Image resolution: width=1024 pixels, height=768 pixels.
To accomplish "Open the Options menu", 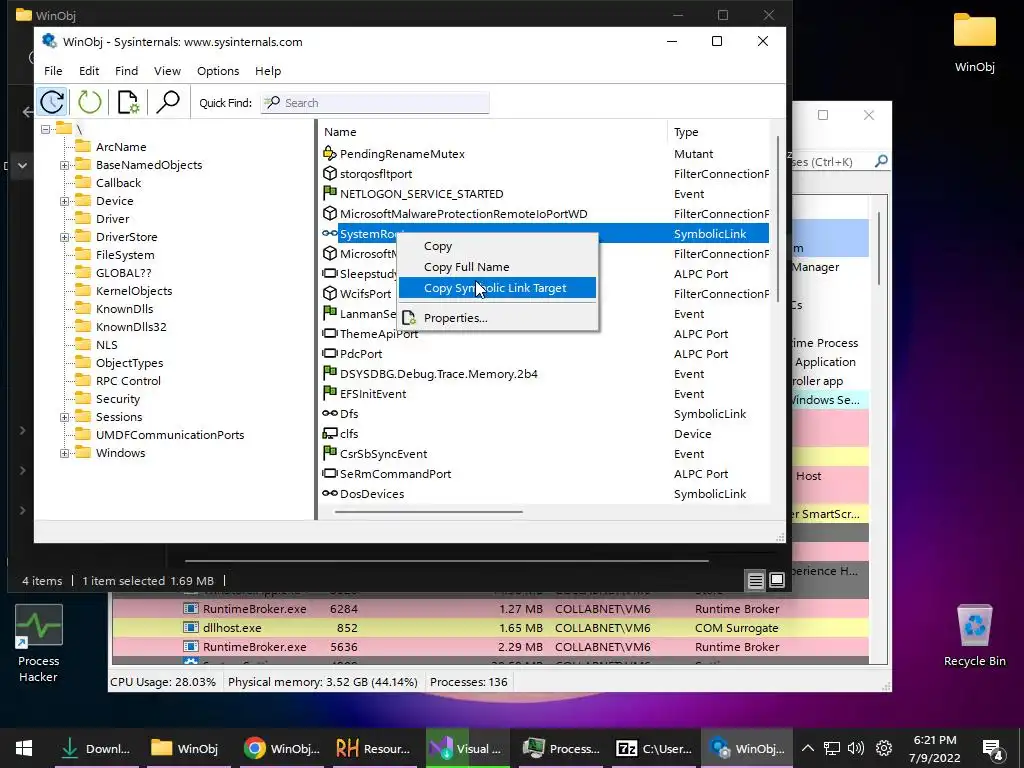I will tap(218, 71).
